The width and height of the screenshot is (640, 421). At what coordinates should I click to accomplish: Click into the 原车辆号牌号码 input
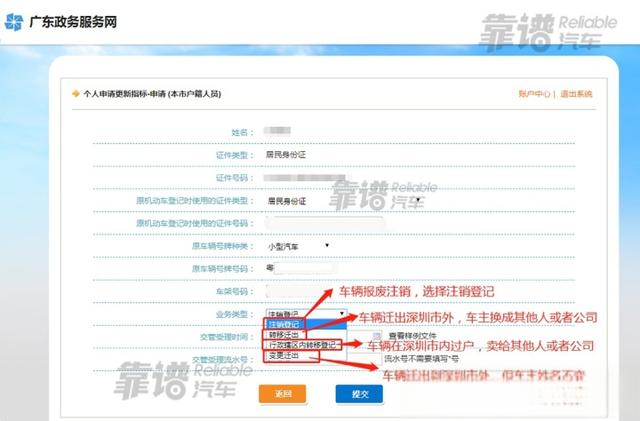coord(306,269)
